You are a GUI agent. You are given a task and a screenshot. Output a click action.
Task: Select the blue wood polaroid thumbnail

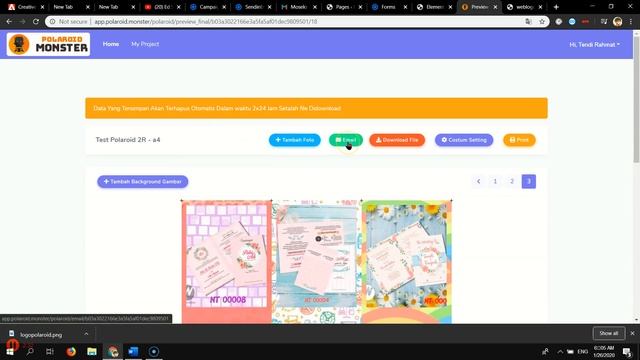(x=316, y=262)
